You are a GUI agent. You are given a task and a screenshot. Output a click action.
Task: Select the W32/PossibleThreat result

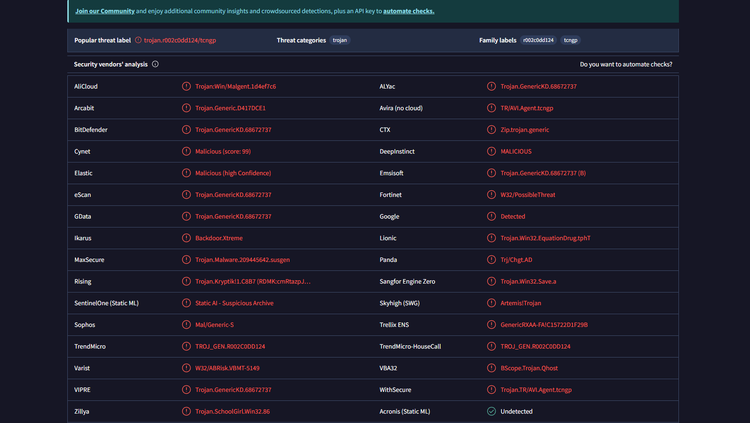(528, 195)
